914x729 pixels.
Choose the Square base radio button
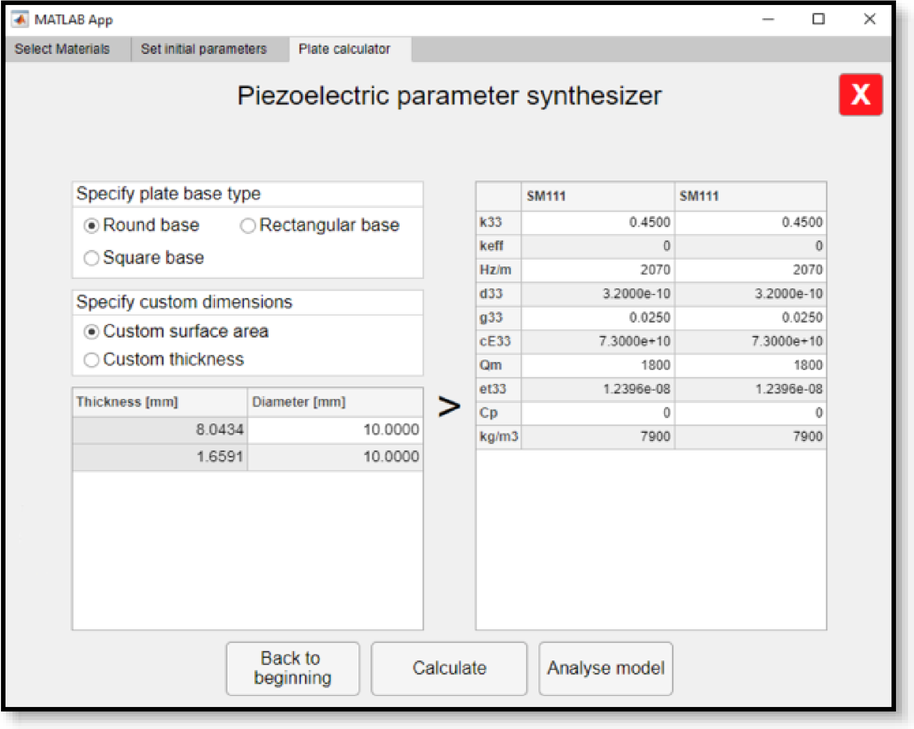(x=92, y=258)
